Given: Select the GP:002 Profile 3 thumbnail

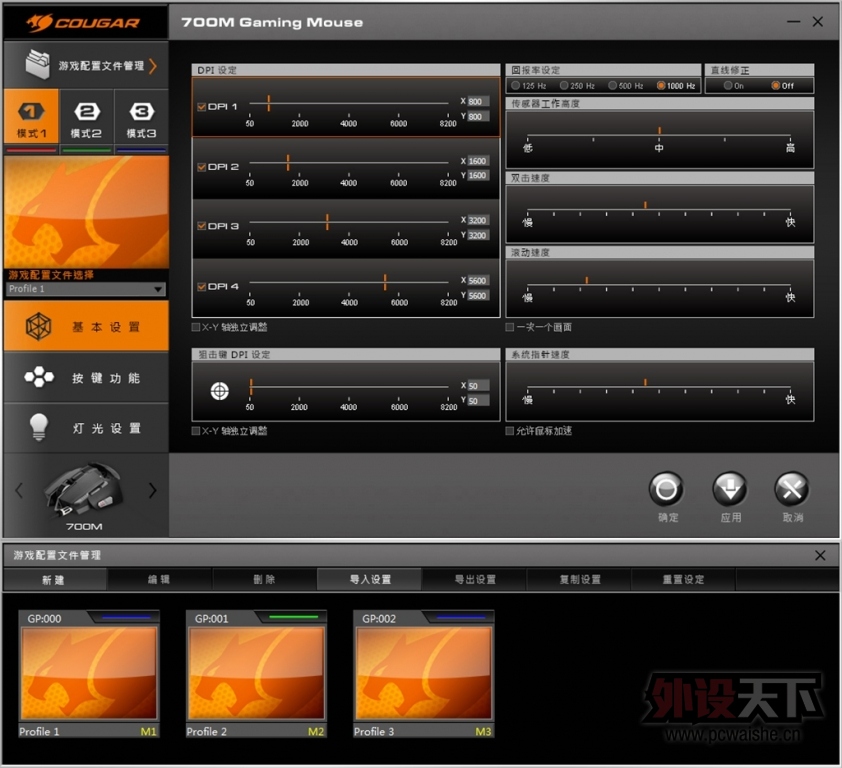Looking at the screenshot, I should tap(424, 673).
